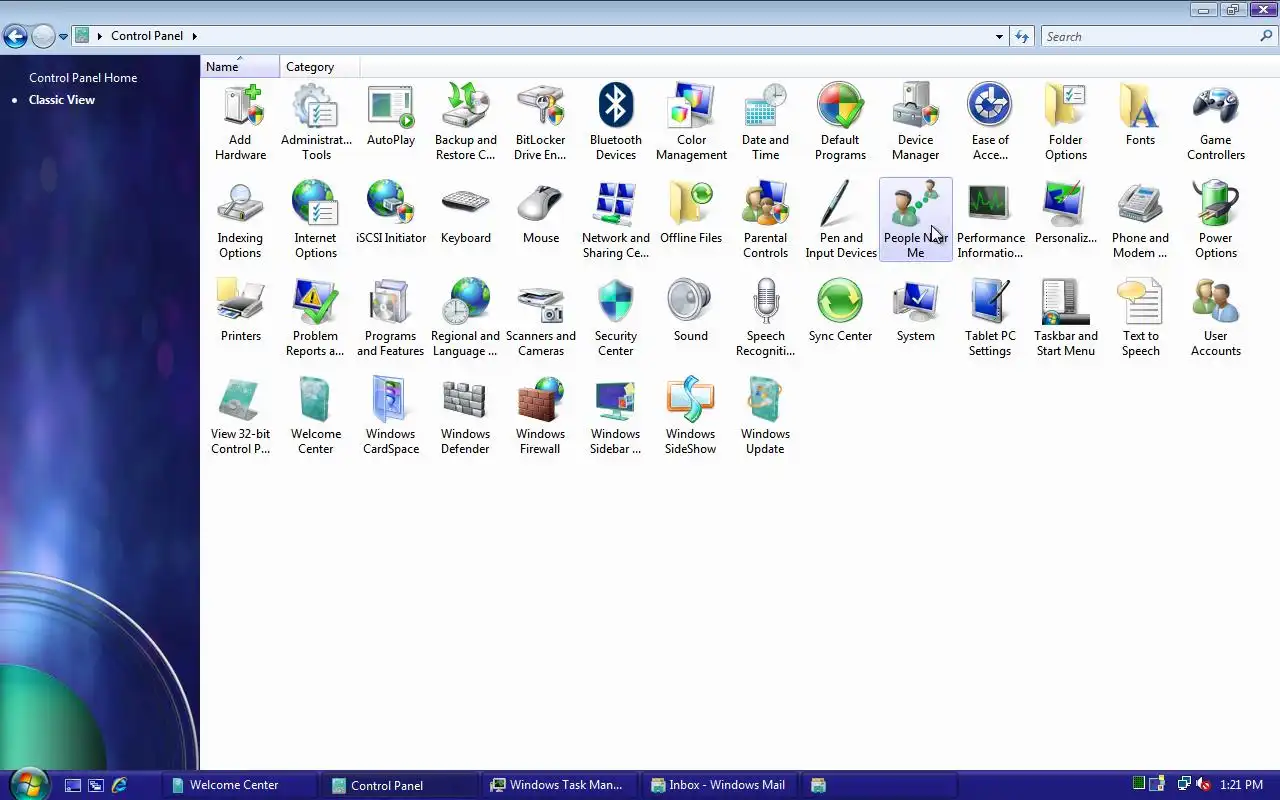Open the recent pages dropdown arrow
This screenshot has width=1280, height=800.
coord(63,36)
